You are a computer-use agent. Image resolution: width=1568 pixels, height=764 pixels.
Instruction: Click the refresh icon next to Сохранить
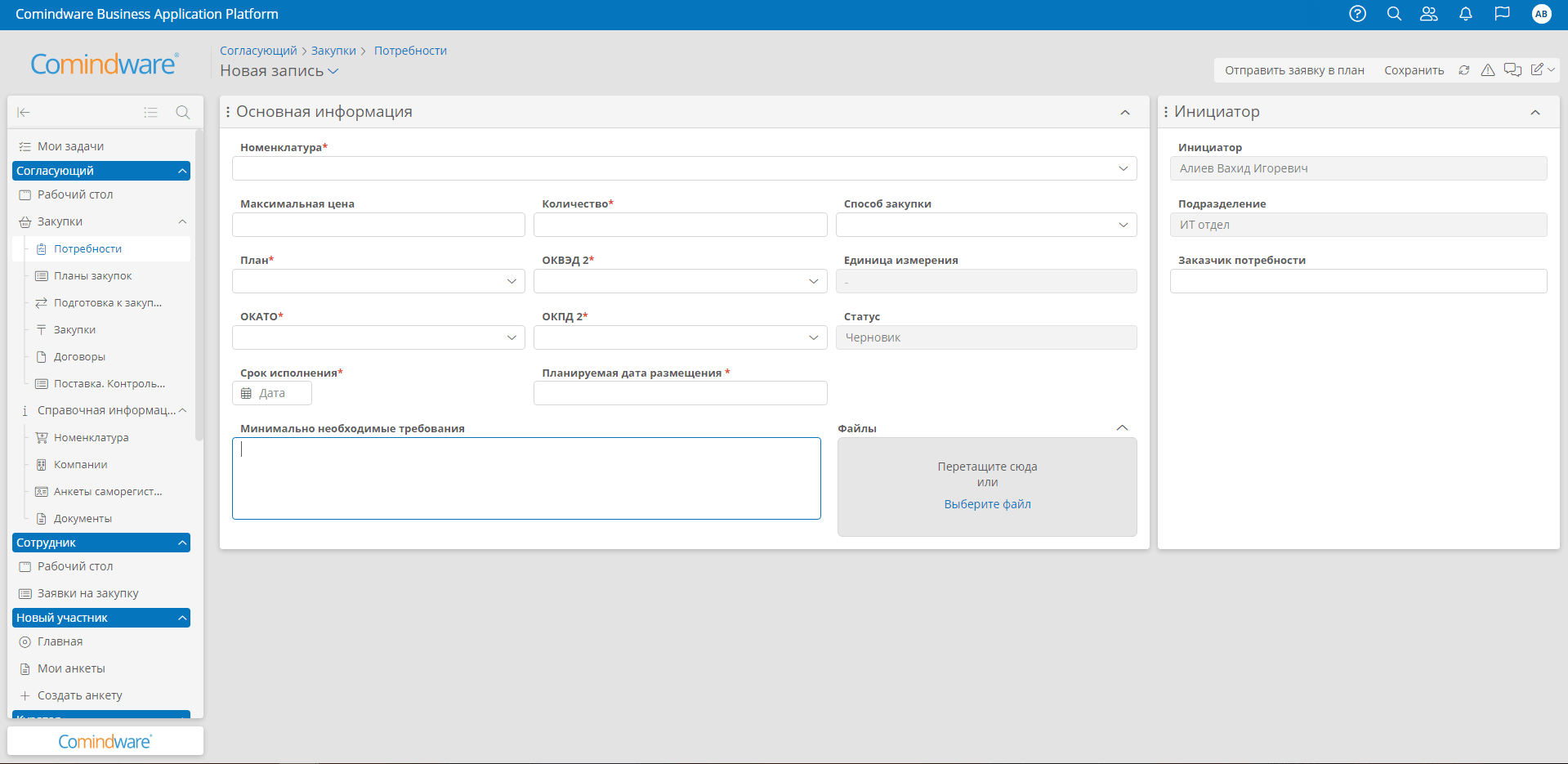(x=1464, y=70)
